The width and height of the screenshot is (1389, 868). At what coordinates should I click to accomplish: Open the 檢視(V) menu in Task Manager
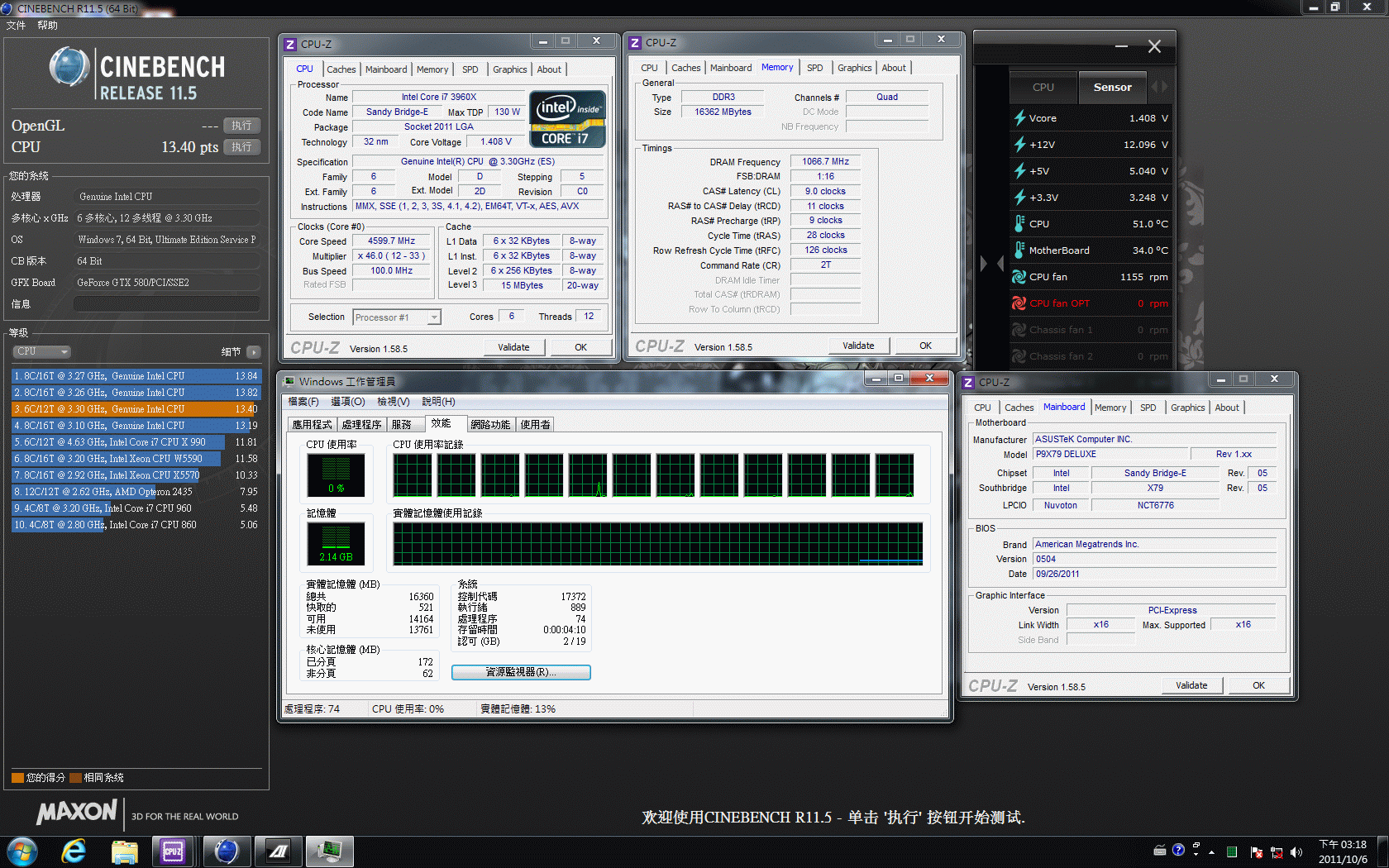click(393, 402)
